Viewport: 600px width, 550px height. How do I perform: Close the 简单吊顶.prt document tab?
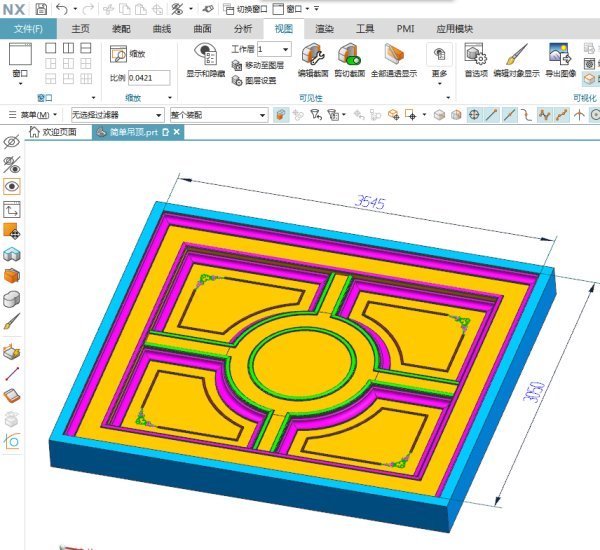click(177, 132)
